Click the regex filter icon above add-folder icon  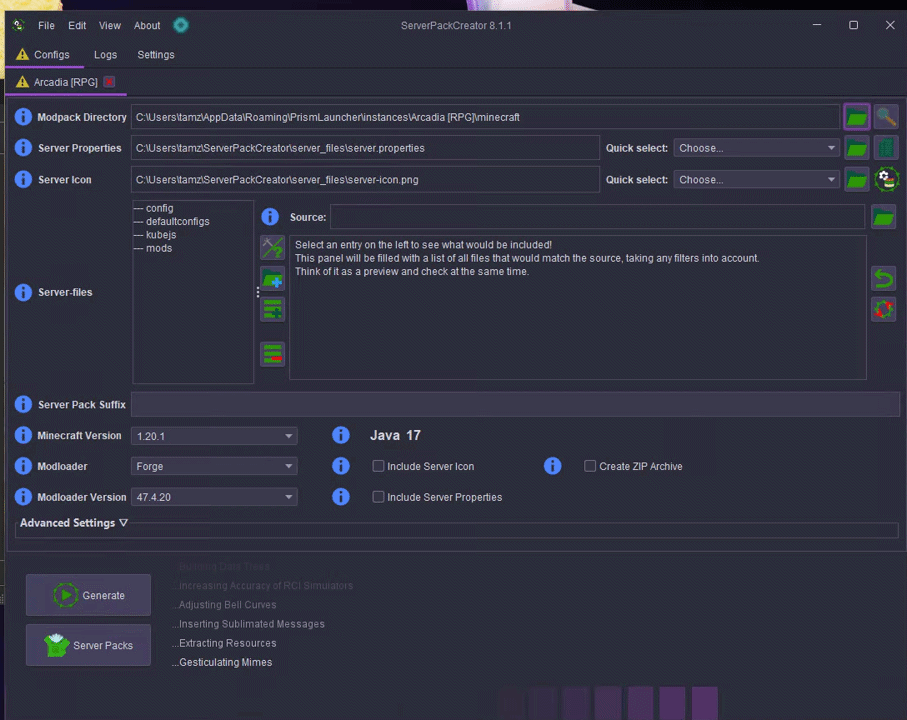point(272,248)
